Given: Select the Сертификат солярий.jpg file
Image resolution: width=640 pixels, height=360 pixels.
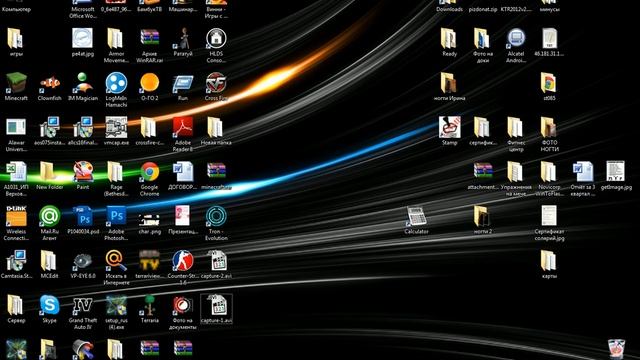Looking at the screenshot, I should coord(549,216).
